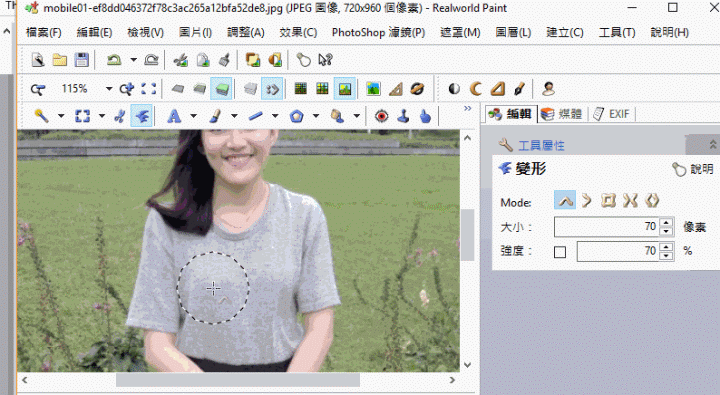Click the light bulb tips icon
The image size is (720, 395).
[303, 60]
